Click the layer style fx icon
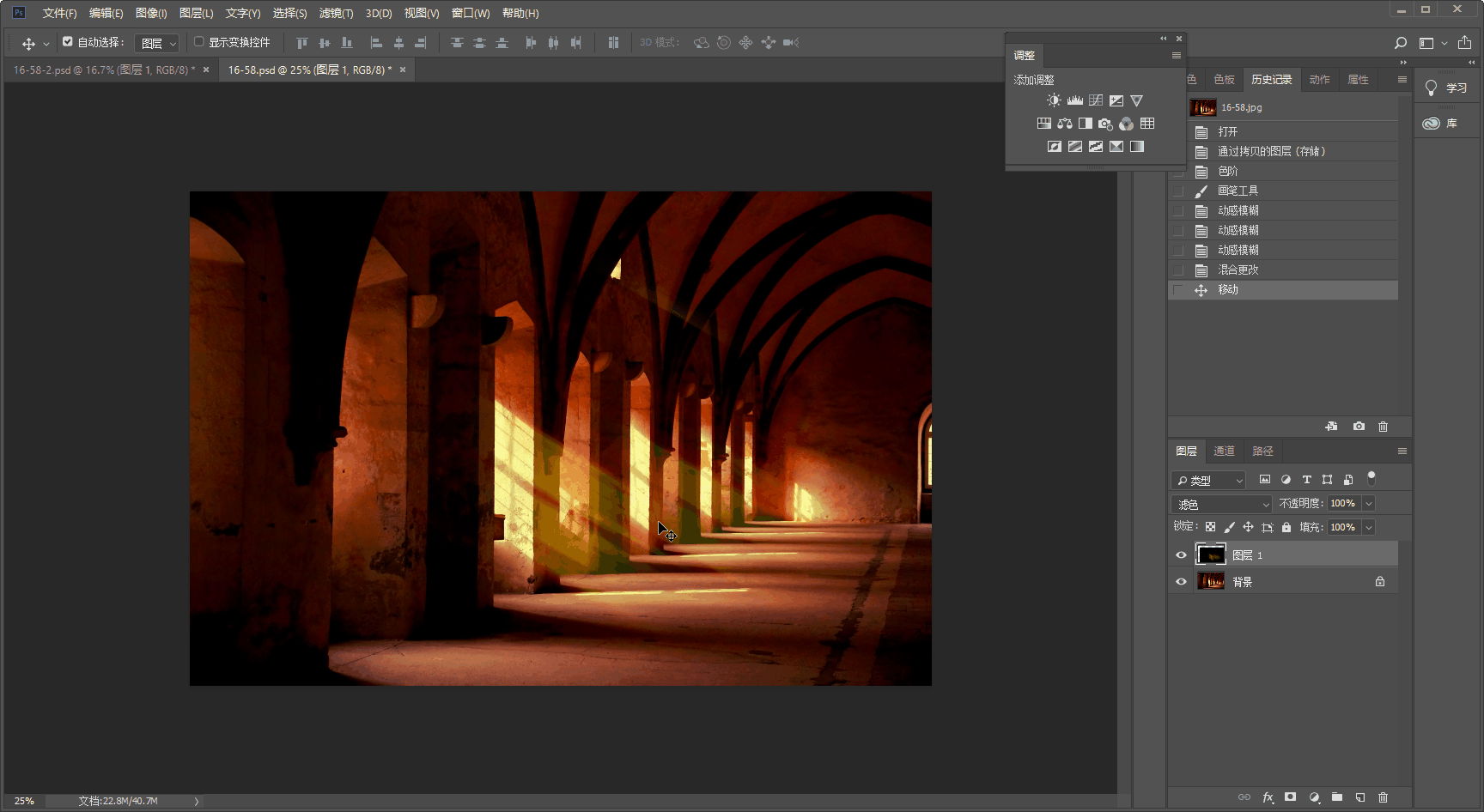The image size is (1484, 812). (1268, 797)
